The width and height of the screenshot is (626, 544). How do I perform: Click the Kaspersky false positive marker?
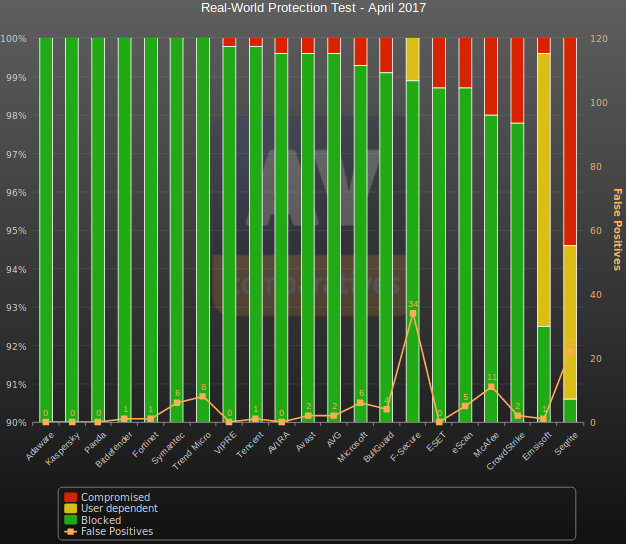[72, 422]
